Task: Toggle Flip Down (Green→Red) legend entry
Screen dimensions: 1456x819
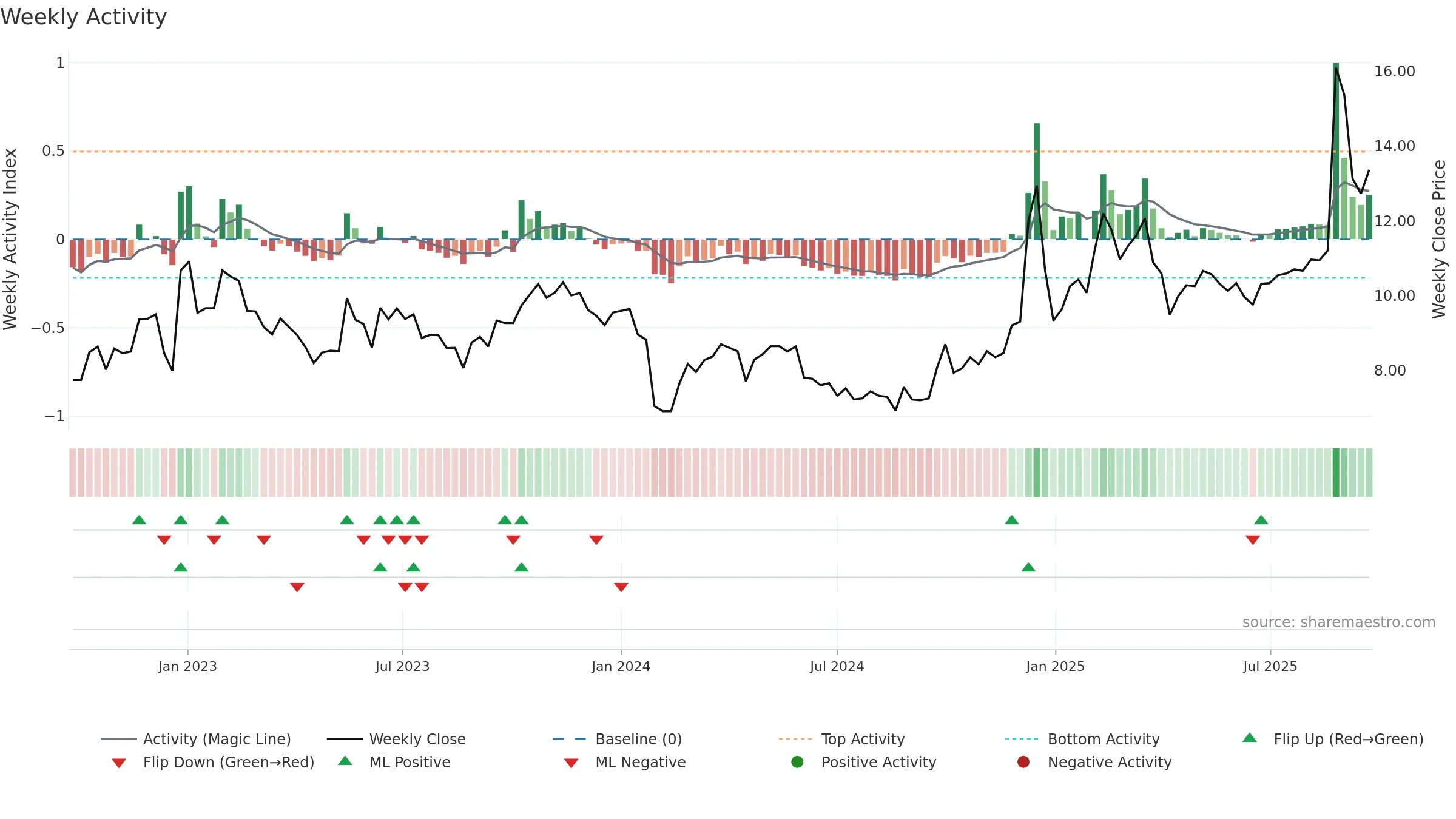Action: point(213,762)
